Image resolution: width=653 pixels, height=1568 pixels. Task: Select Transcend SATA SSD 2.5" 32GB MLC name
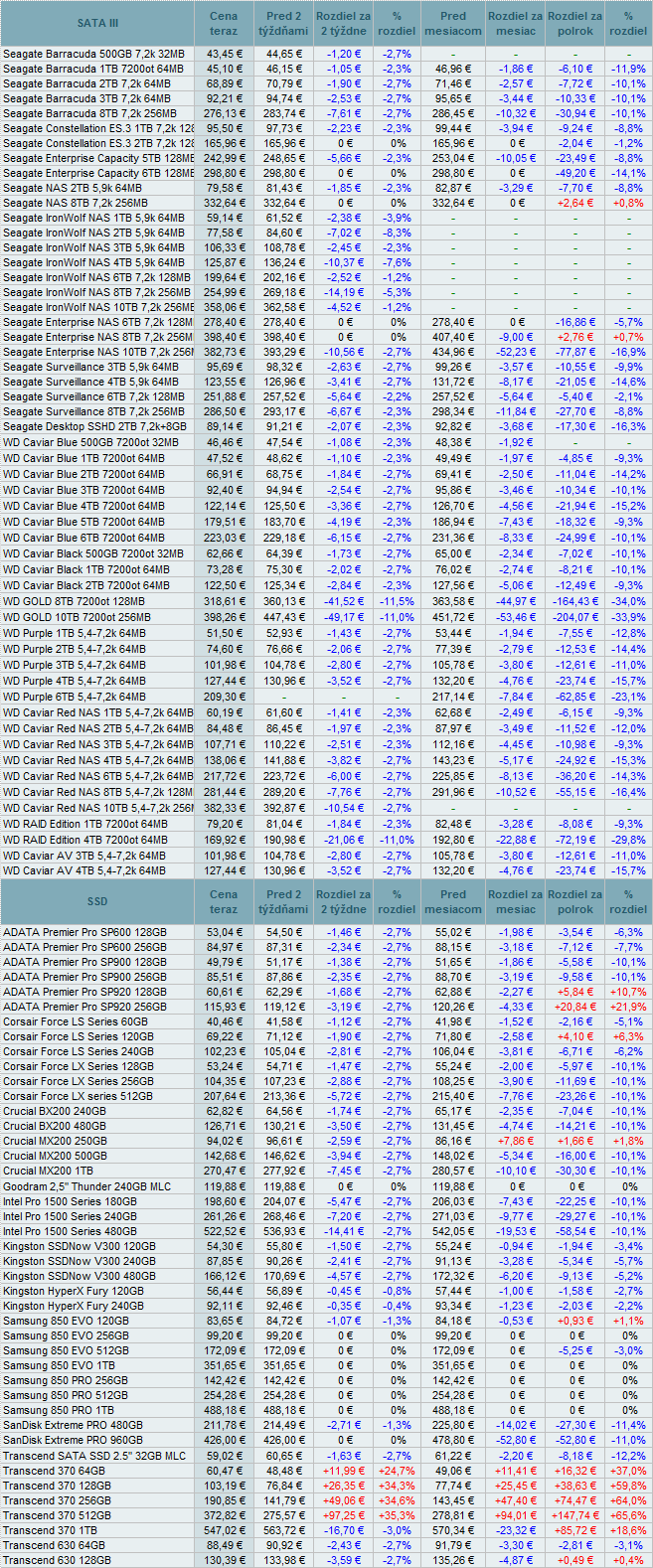pyautogui.click(x=93, y=1456)
